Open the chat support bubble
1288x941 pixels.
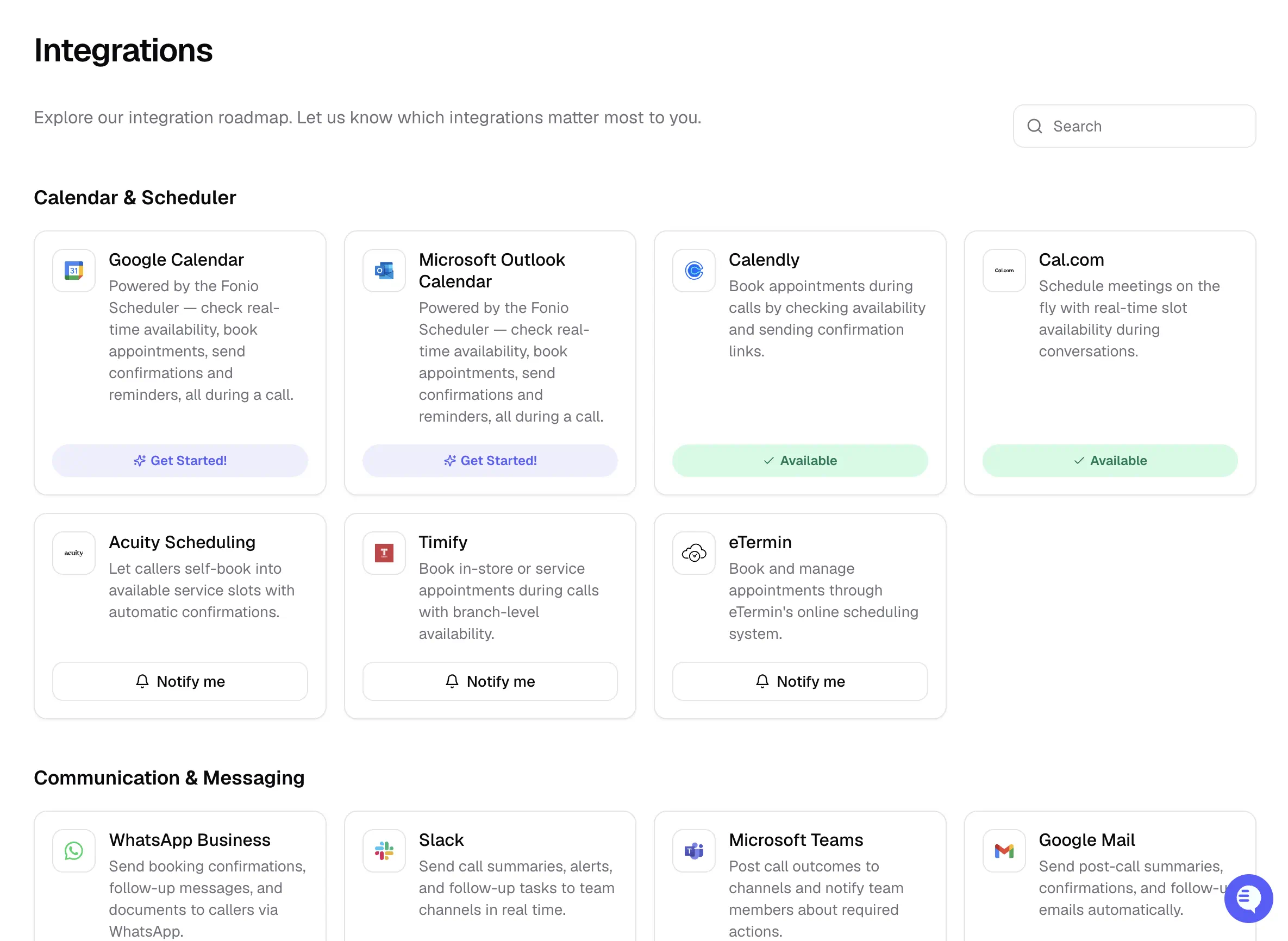[x=1248, y=899]
